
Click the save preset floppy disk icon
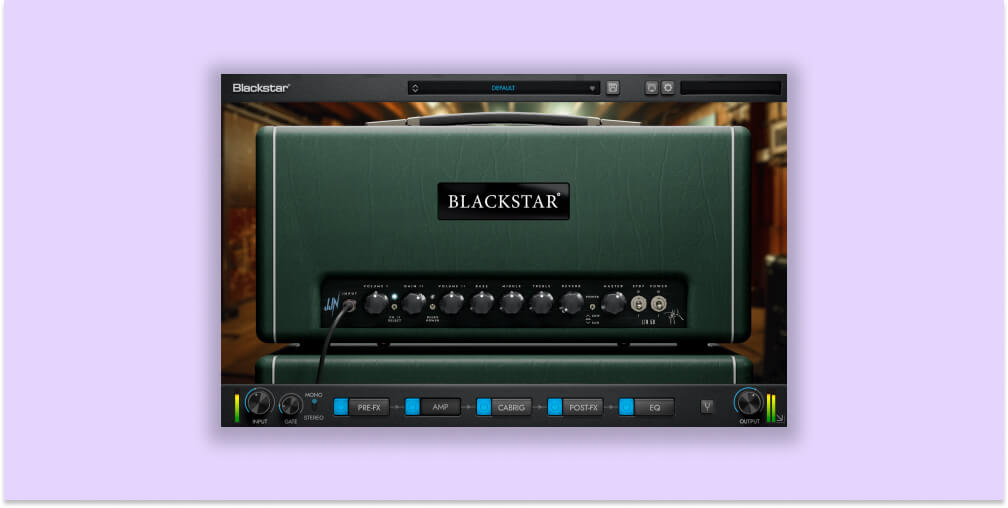[612, 88]
